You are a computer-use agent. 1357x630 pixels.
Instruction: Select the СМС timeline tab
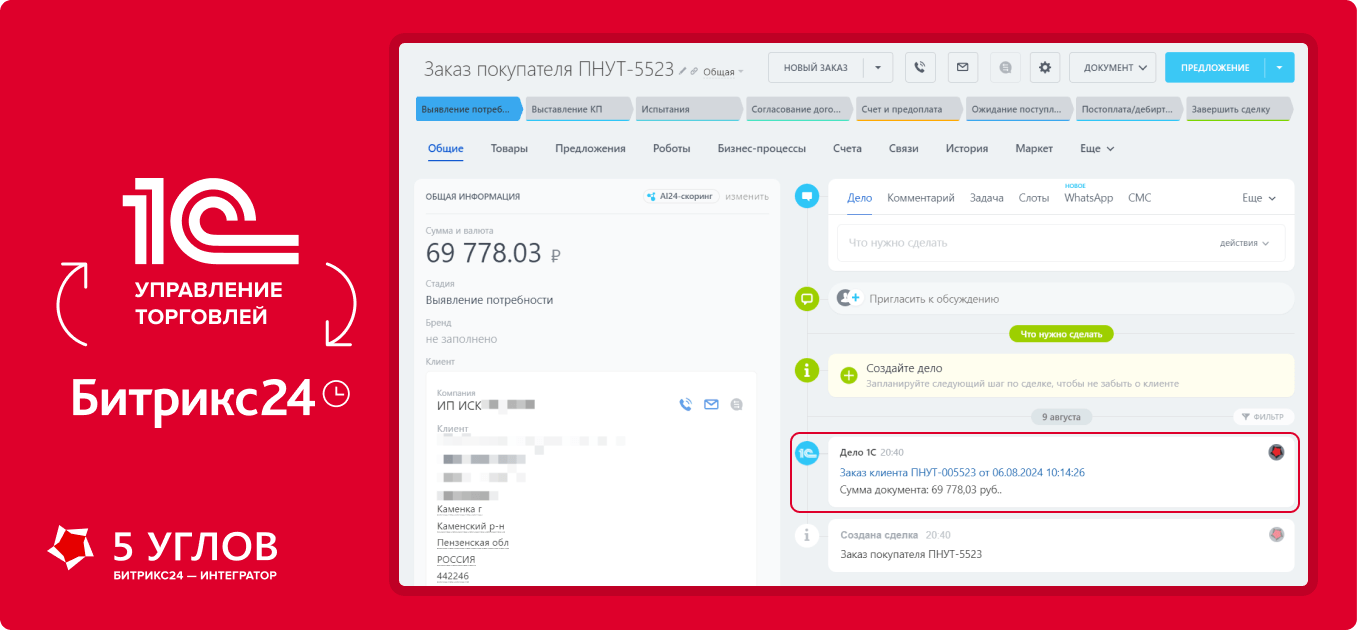(1139, 198)
